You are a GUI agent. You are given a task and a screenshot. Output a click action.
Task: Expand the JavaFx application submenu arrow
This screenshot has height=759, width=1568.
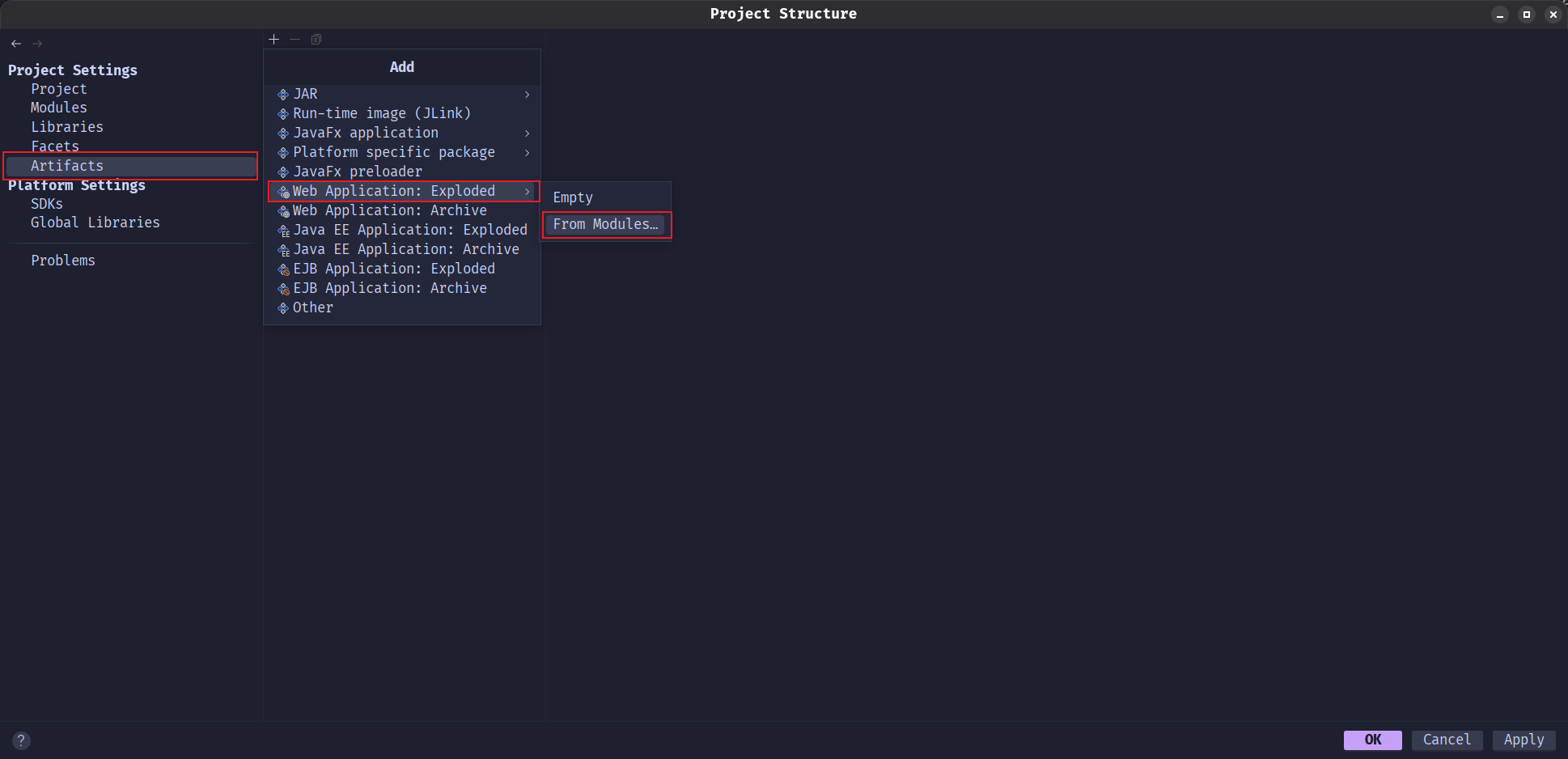[x=527, y=134]
